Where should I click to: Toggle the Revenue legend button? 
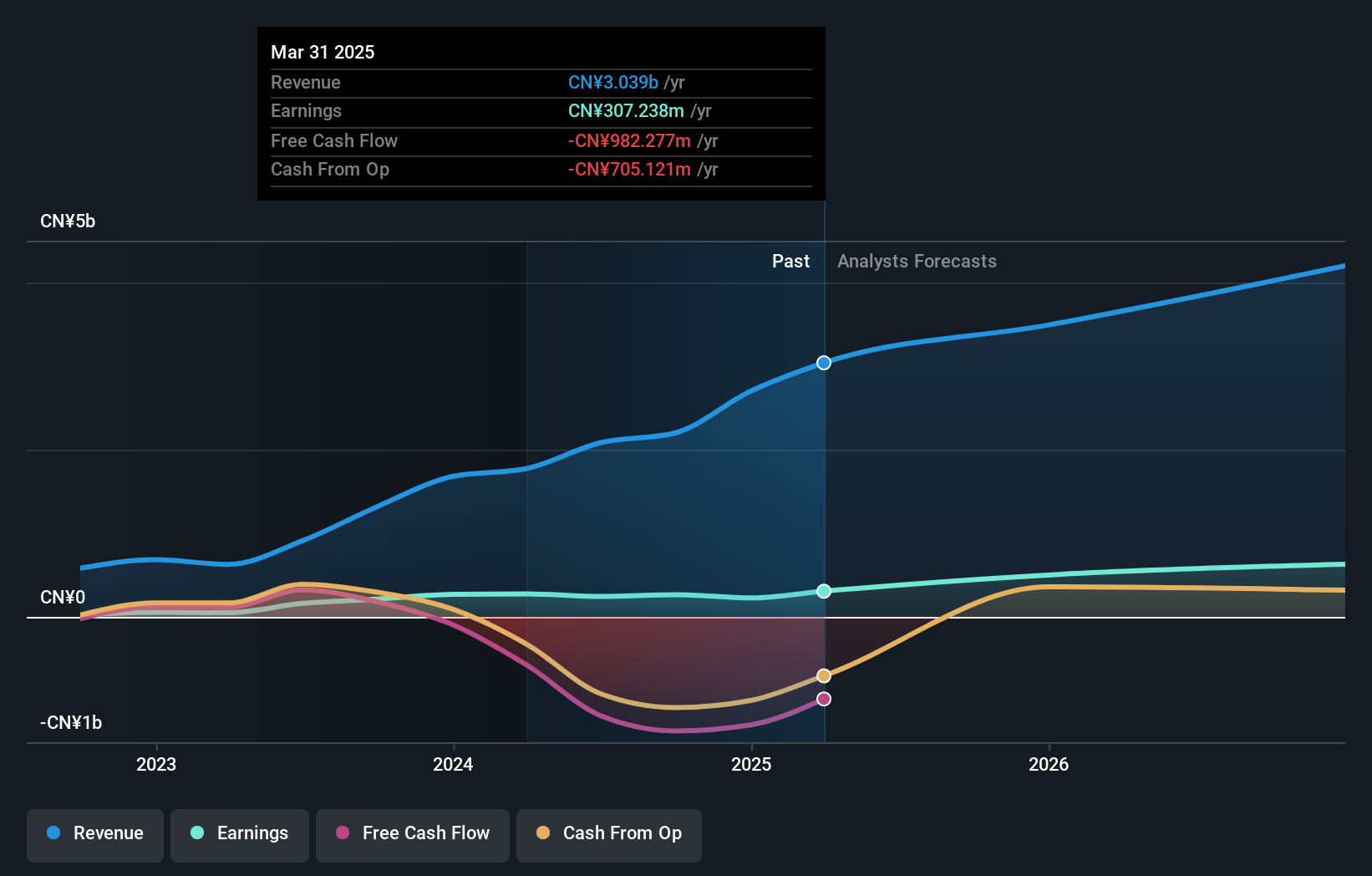click(x=95, y=835)
